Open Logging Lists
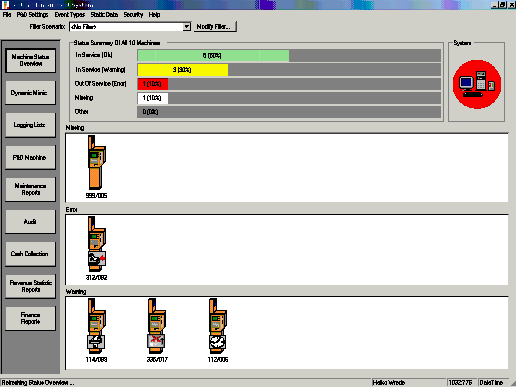This screenshot has height=387, width=516. pyautogui.click(x=30, y=125)
